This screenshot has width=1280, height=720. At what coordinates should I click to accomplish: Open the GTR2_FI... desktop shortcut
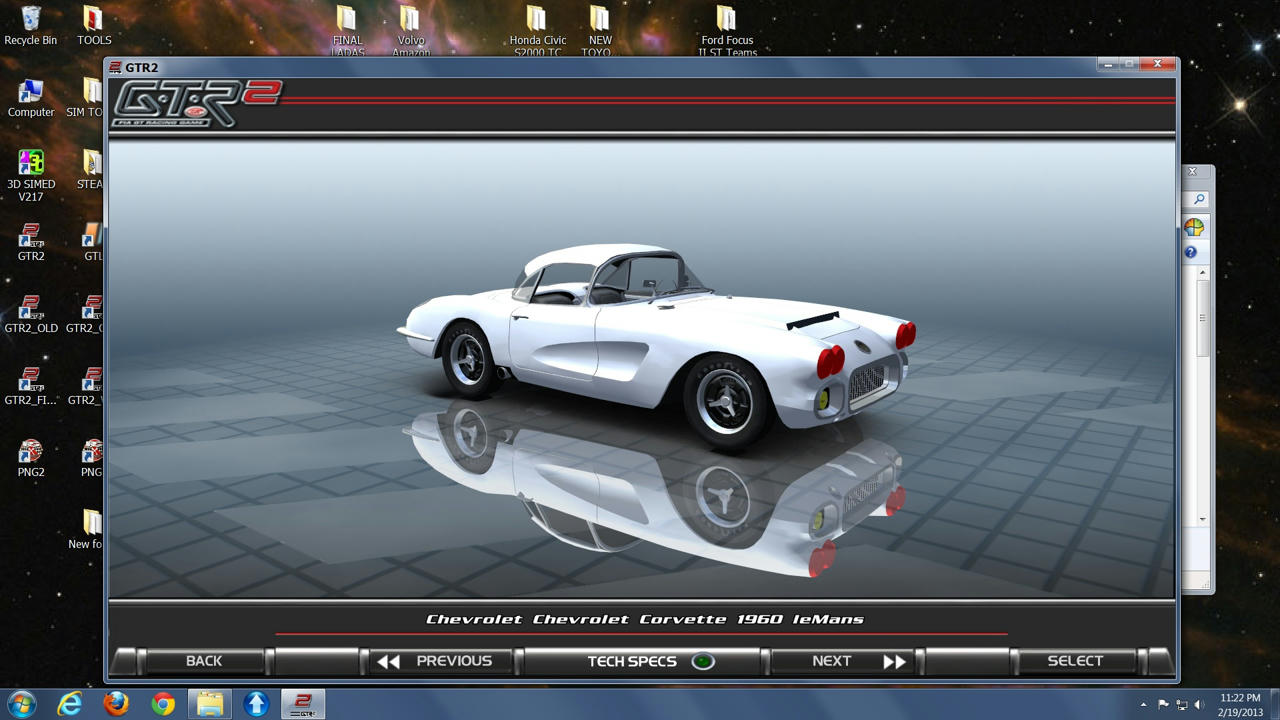pos(30,386)
